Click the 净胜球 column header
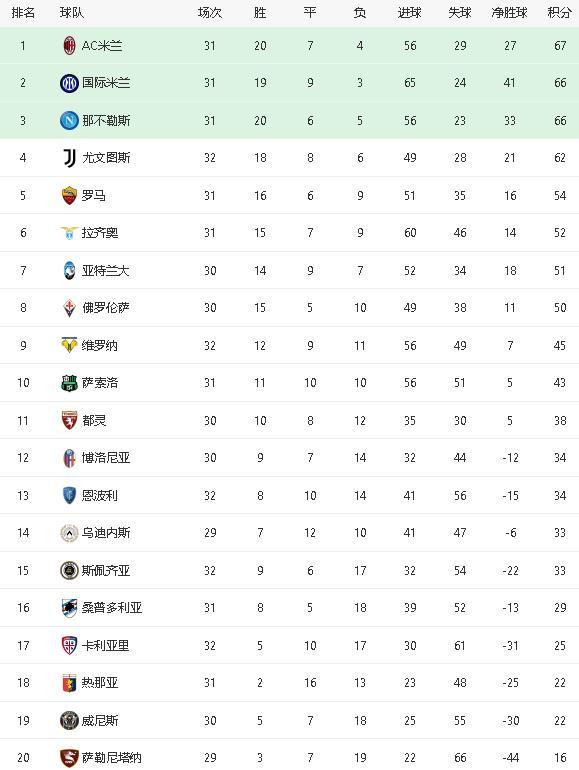 [510, 13]
